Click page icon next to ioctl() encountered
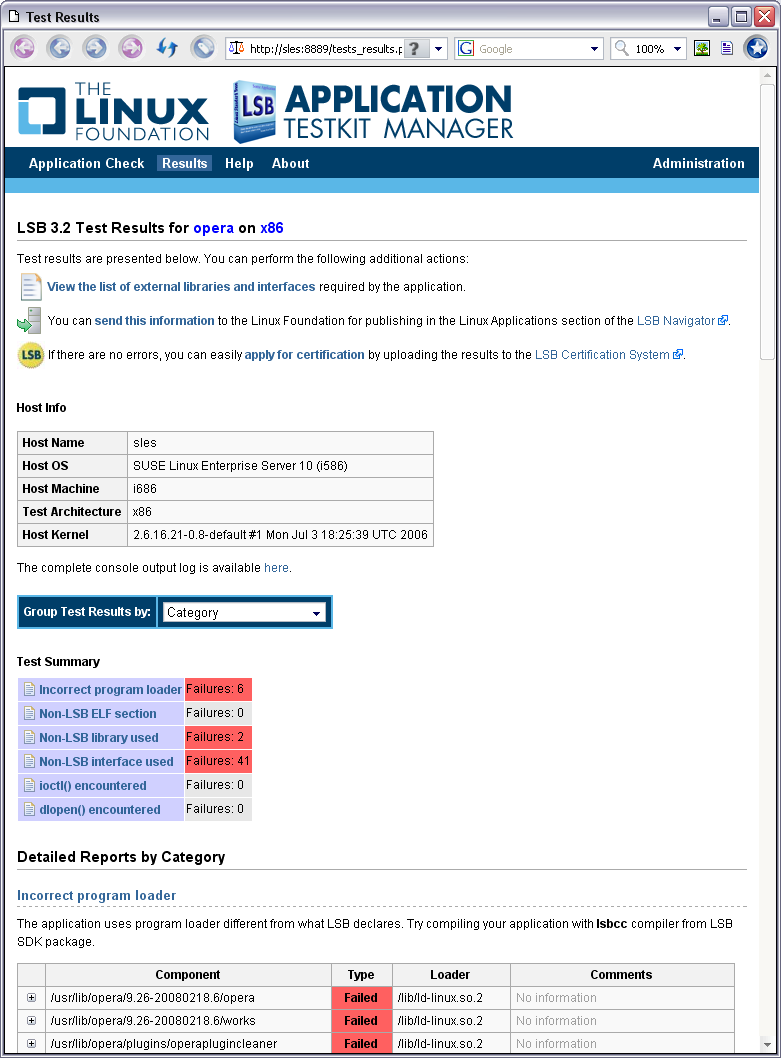The height and width of the screenshot is (1058, 781). coord(29,785)
